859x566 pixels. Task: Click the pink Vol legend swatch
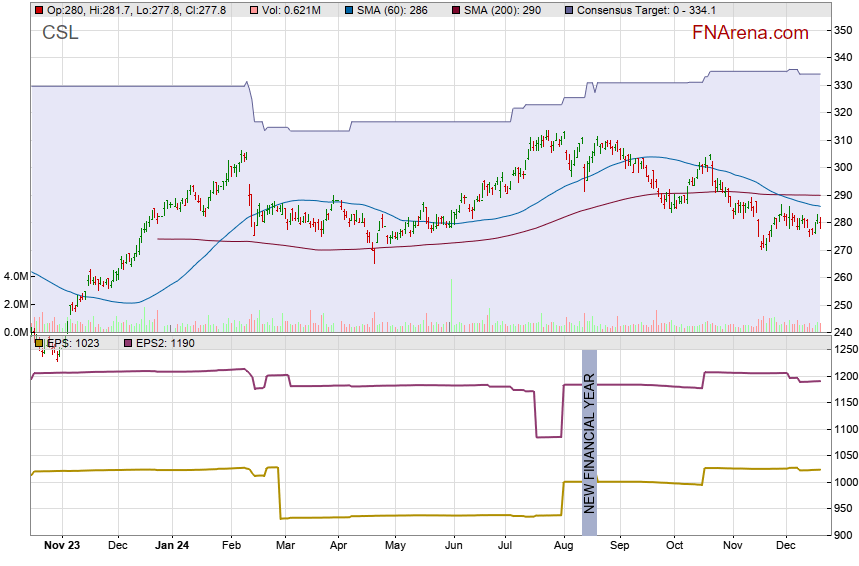tap(254, 9)
